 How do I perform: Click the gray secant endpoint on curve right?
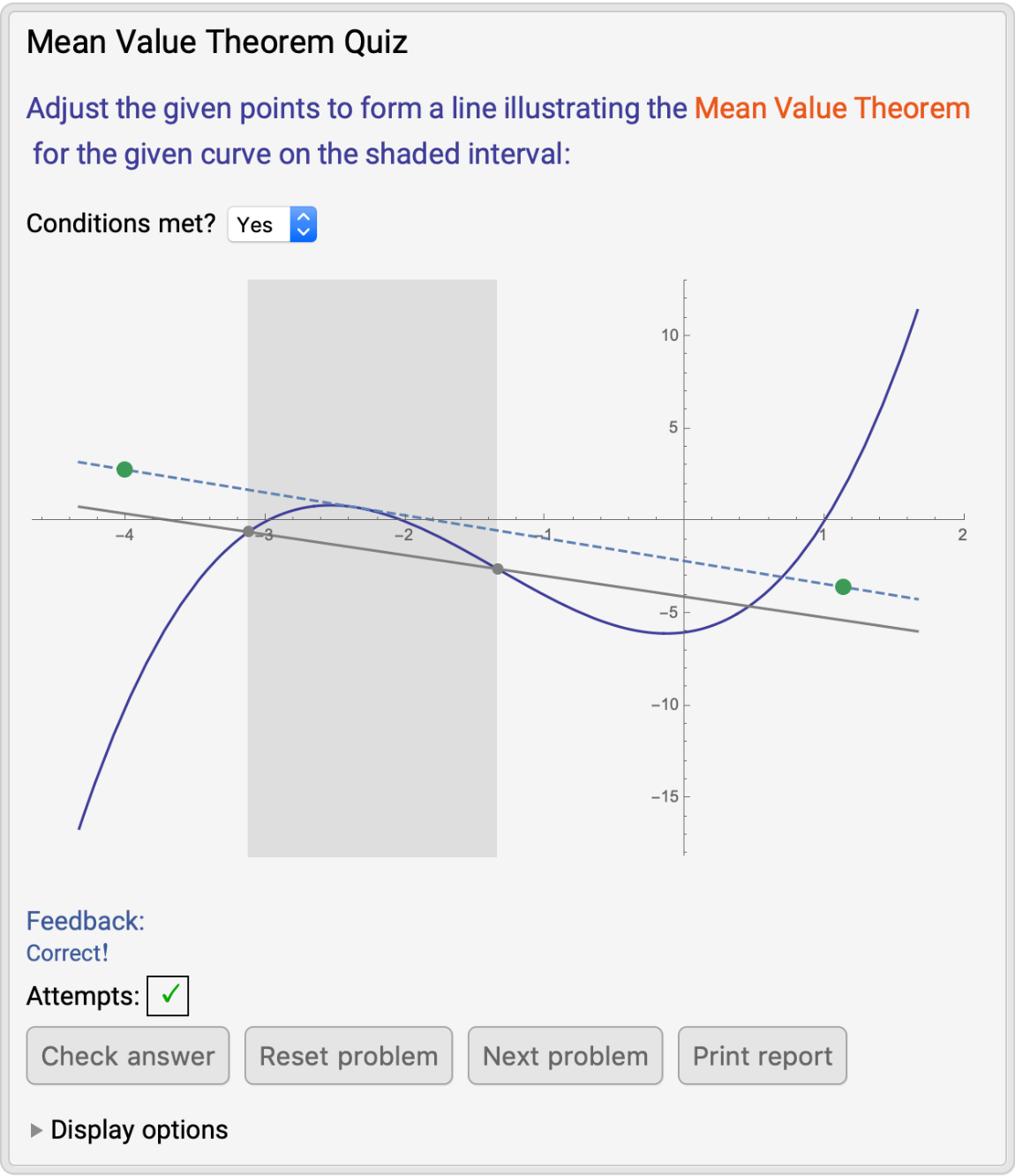(x=498, y=569)
